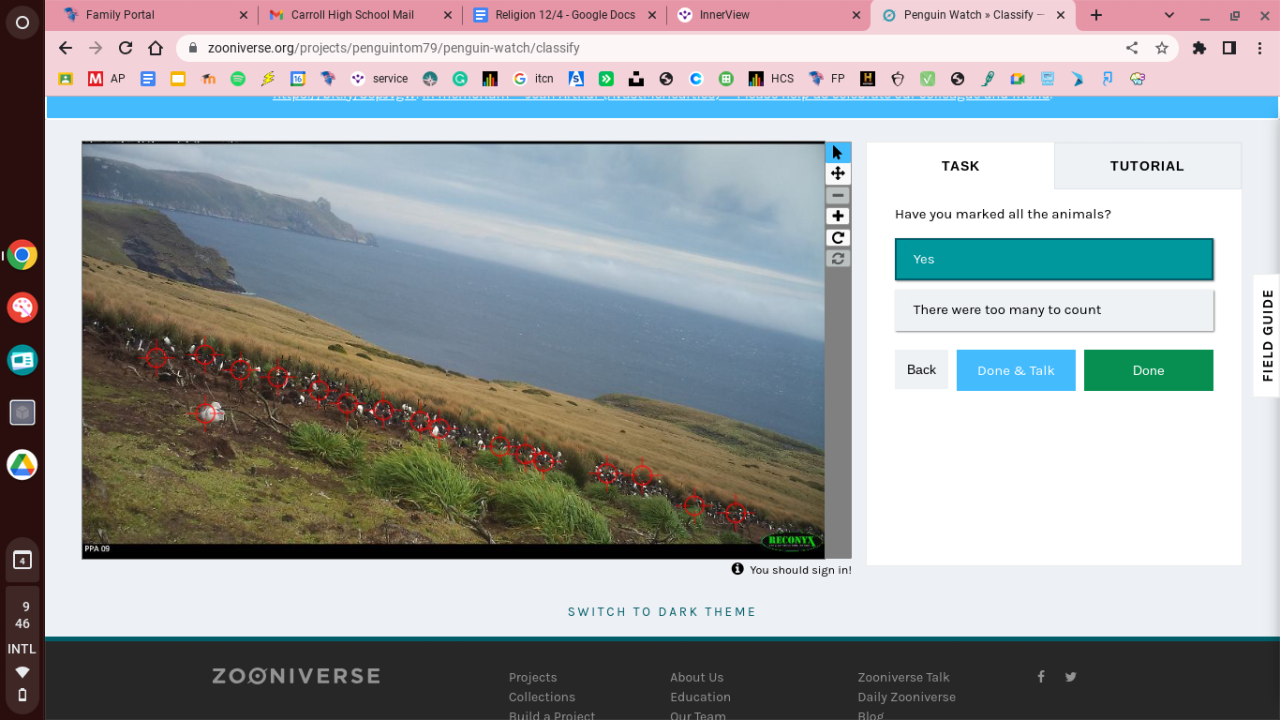The width and height of the screenshot is (1280, 720).
Task: Click Switch to Dark Theme
Action: [662, 612]
